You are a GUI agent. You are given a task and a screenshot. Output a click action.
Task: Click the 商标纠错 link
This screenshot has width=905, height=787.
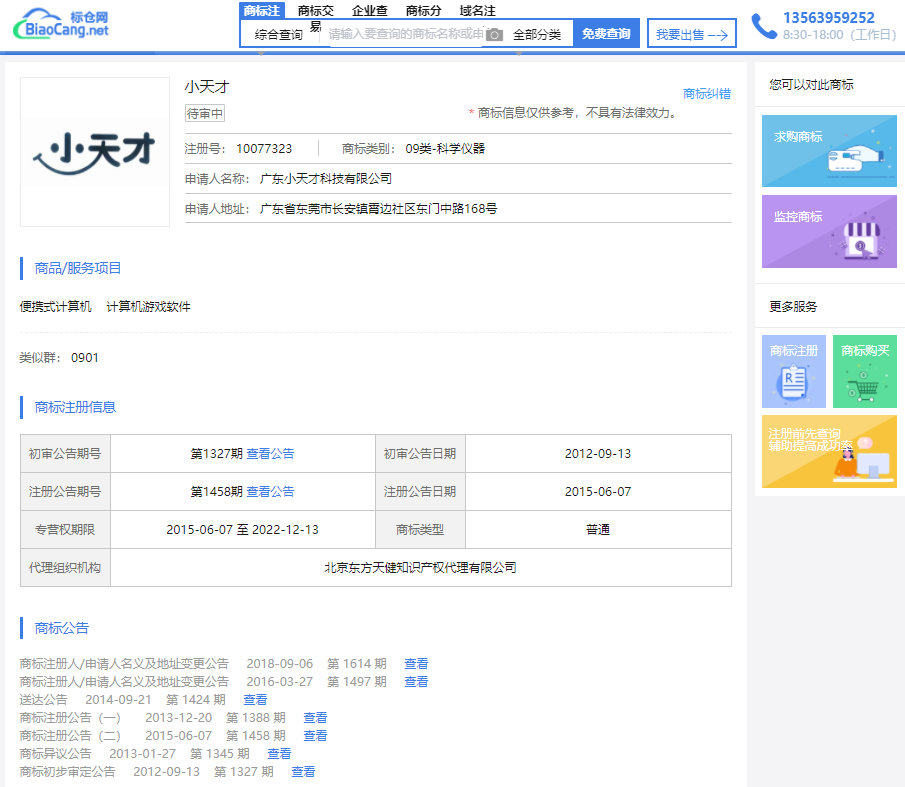click(x=706, y=93)
